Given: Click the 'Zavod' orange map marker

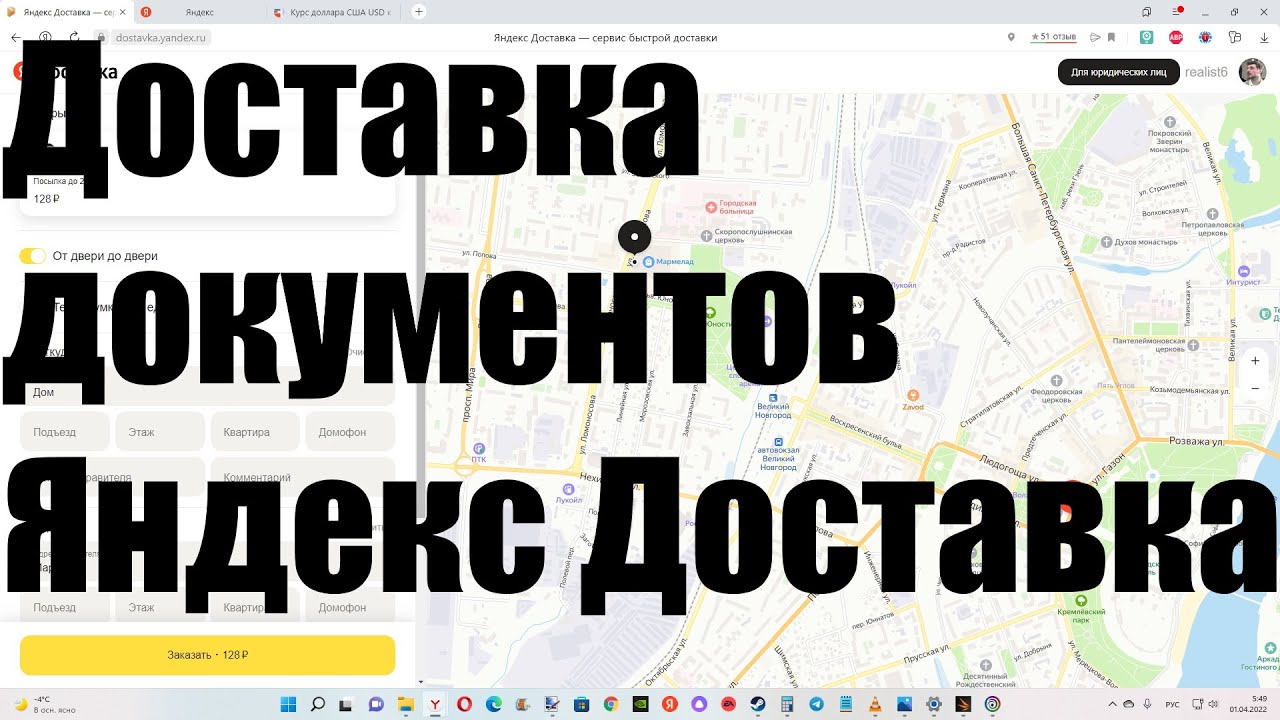Looking at the screenshot, I should (x=912, y=397).
